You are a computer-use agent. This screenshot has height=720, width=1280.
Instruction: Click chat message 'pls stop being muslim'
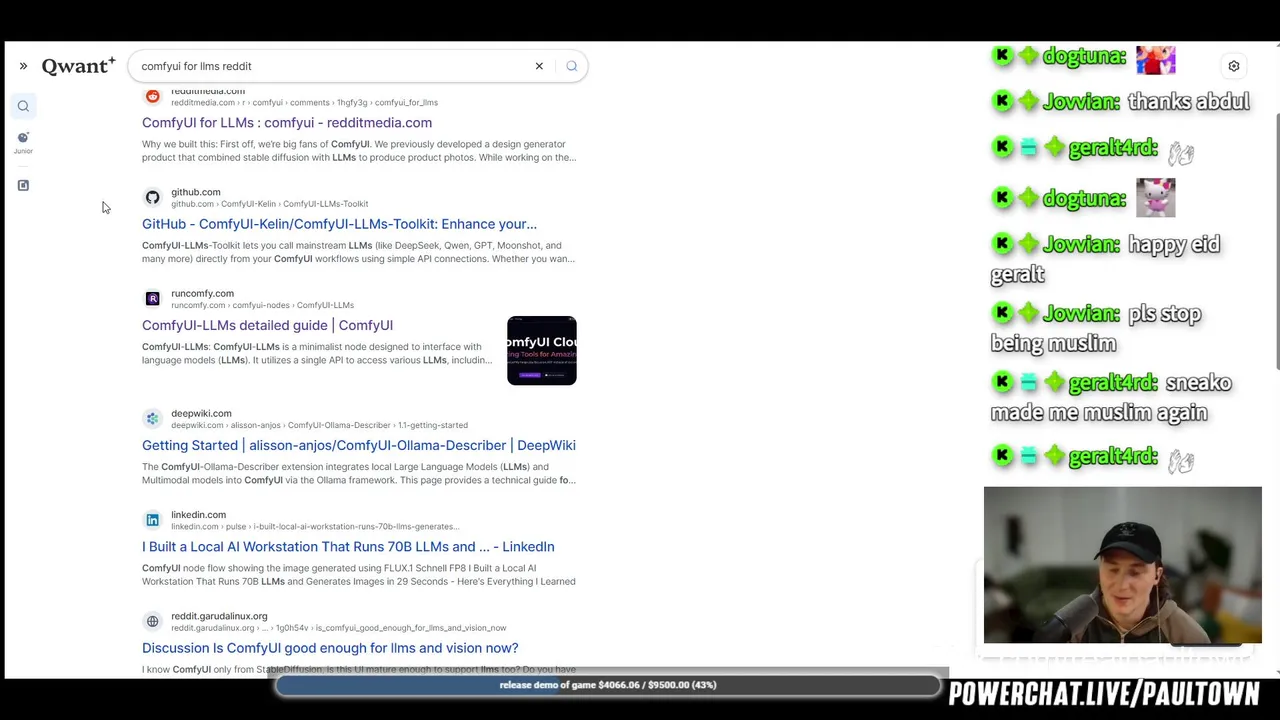click(x=1096, y=328)
